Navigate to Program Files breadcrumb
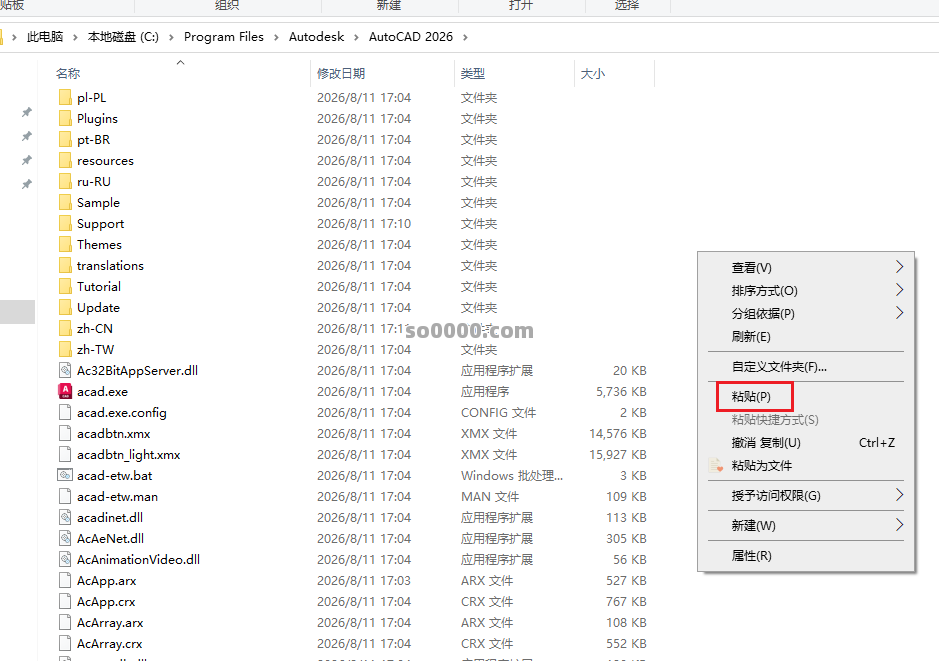Viewport: 939px width, 661px height. [x=224, y=37]
